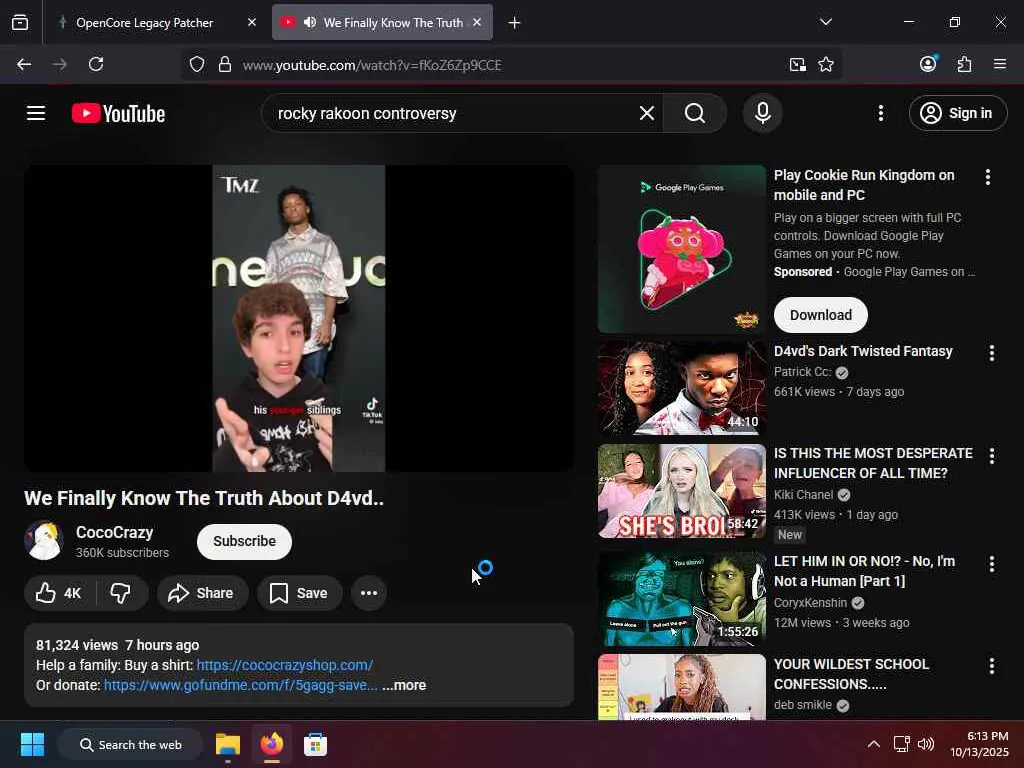Open the Windows Start menu
Image resolution: width=1024 pixels, height=768 pixels.
[32, 744]
